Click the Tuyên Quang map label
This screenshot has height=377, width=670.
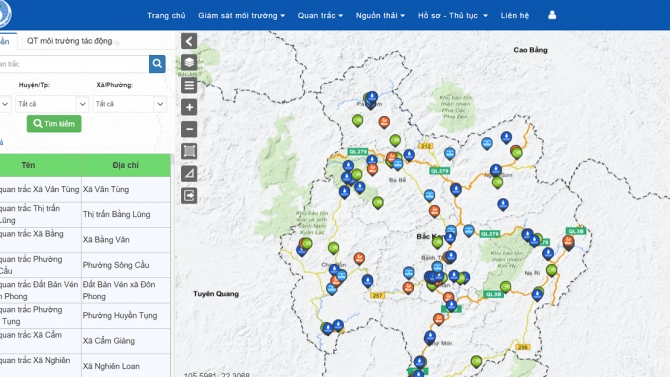coord(216,294)
